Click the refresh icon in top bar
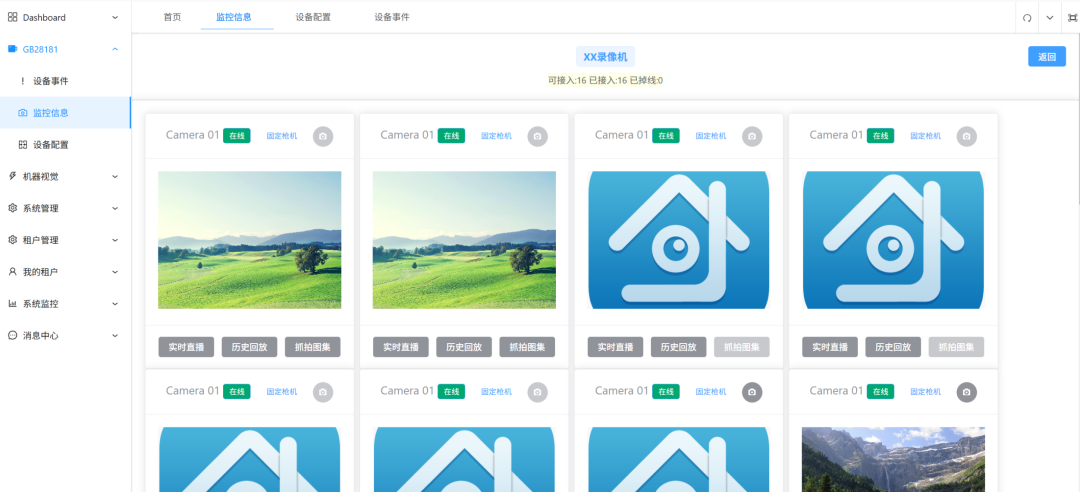The image size is (1080, 492). tap(1026, 18)
